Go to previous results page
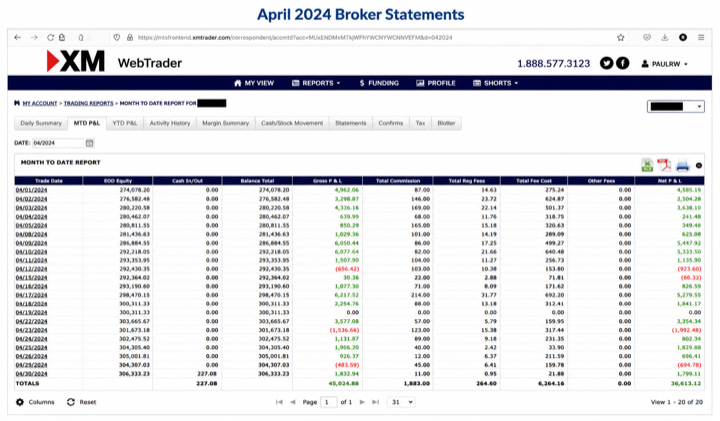This screenshot has height=421, width=720. 292,402
